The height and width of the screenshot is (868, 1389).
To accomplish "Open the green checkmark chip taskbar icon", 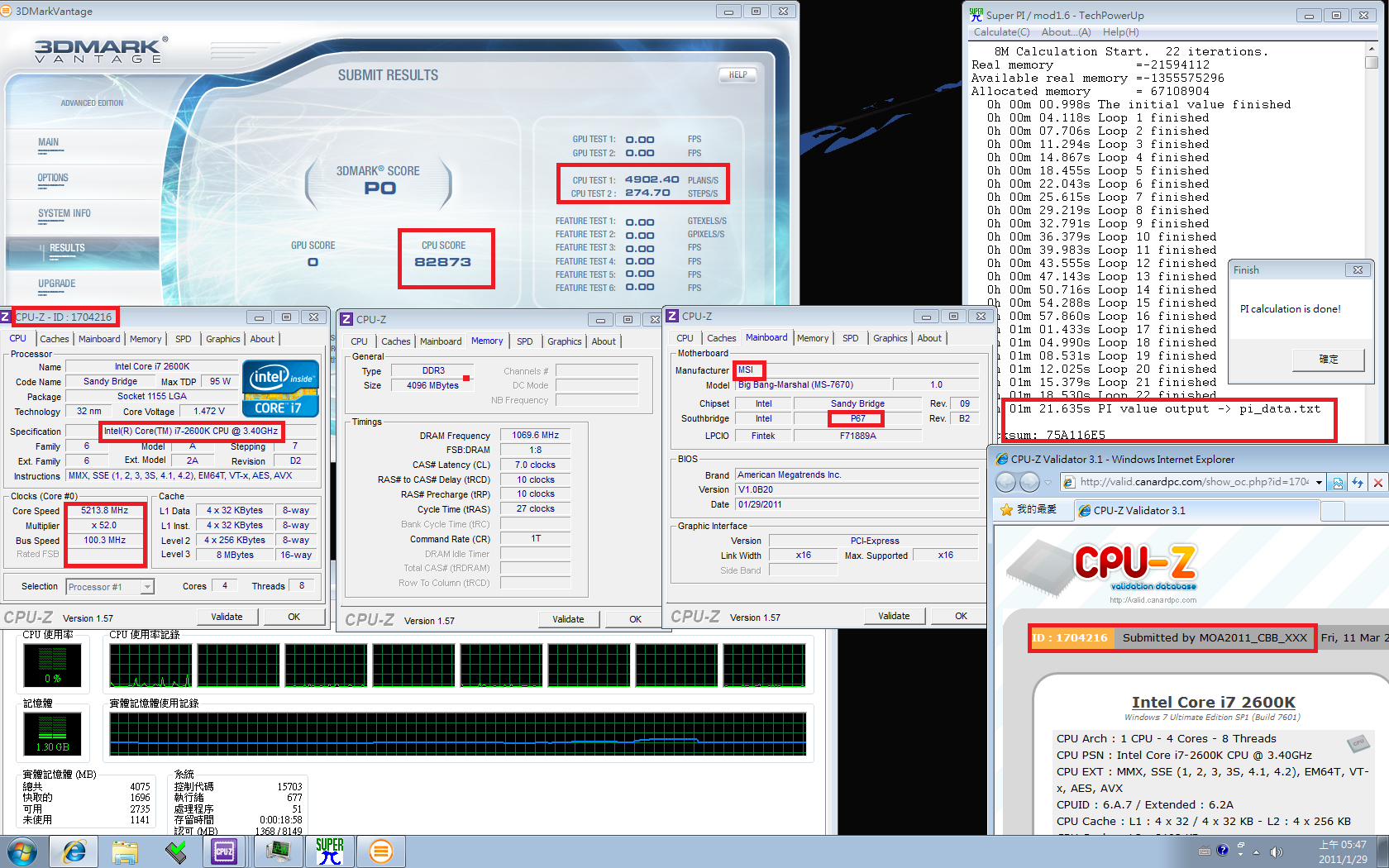I will (175, 851).
